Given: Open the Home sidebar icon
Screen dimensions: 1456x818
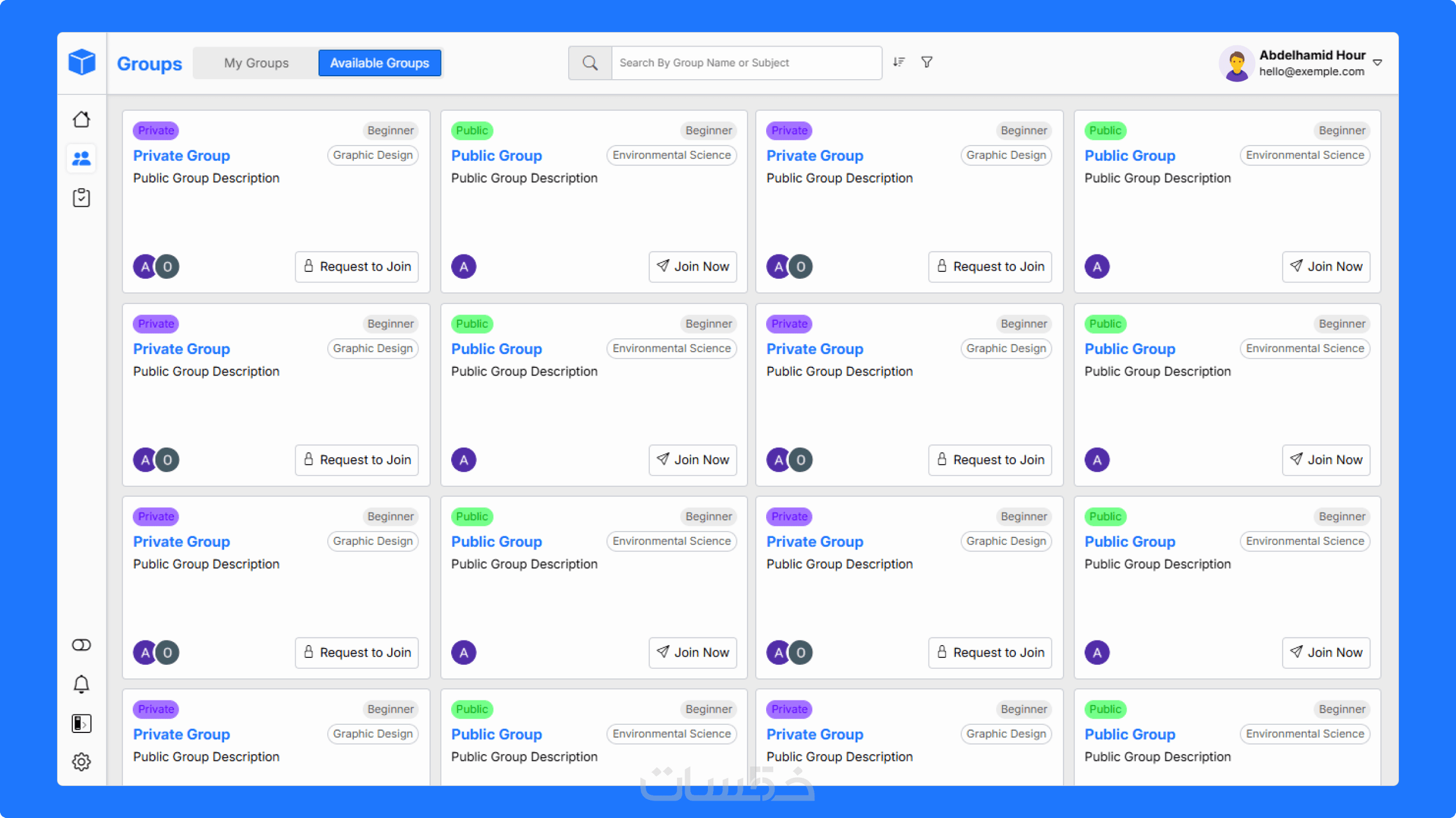Looking at the screenshot, I should [82, 119].
